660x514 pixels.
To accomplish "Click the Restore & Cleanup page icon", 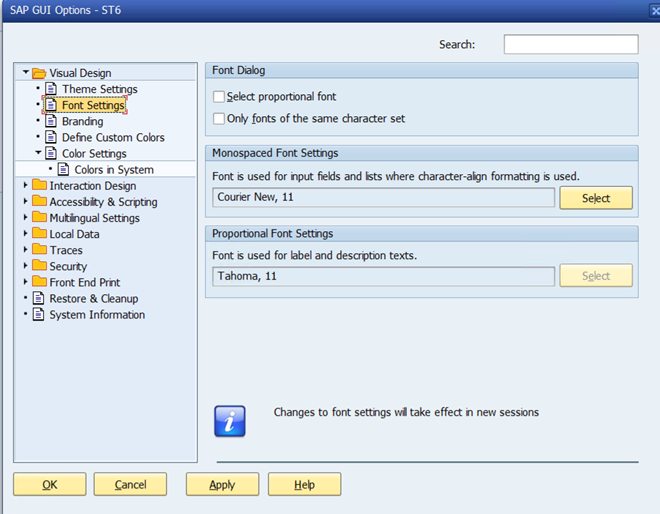I will click(39, 298).
